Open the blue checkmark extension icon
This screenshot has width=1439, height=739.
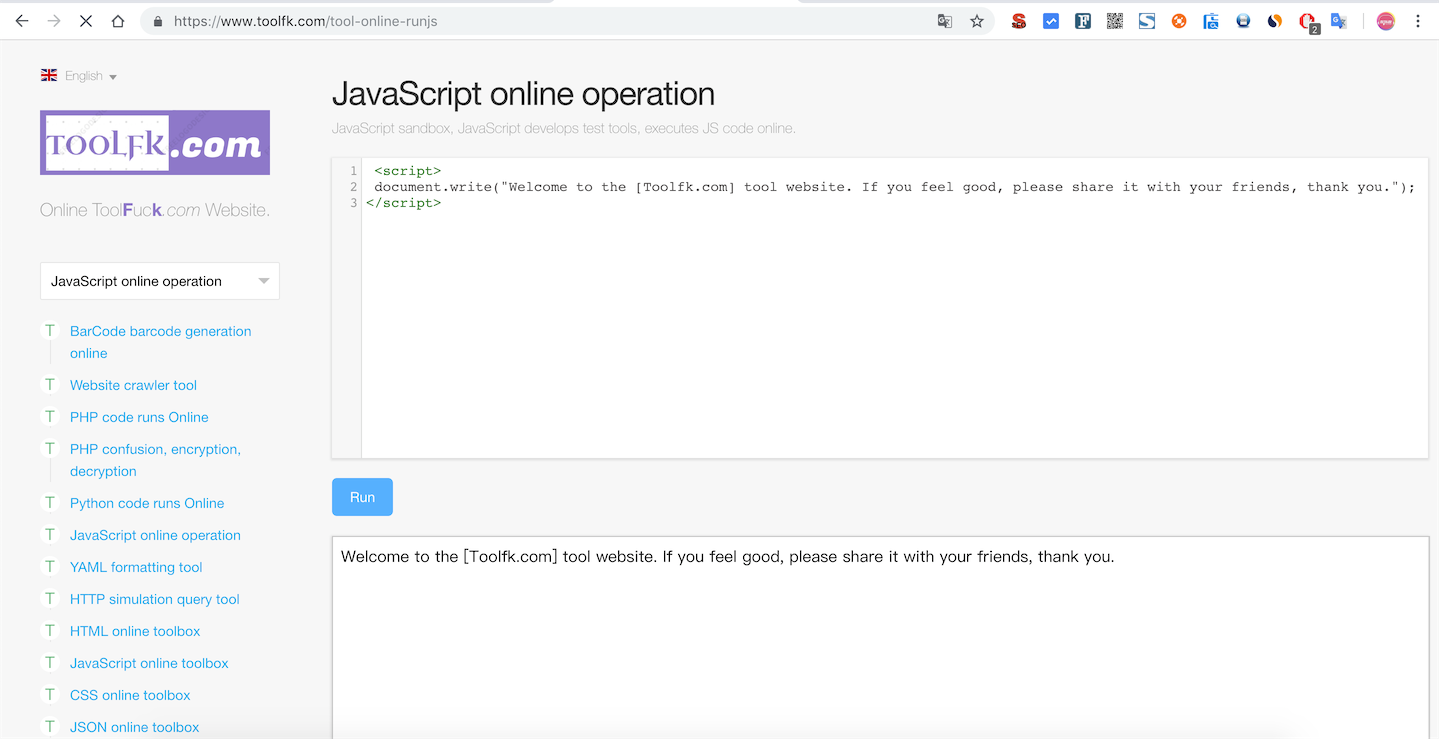coord(1051,21)
